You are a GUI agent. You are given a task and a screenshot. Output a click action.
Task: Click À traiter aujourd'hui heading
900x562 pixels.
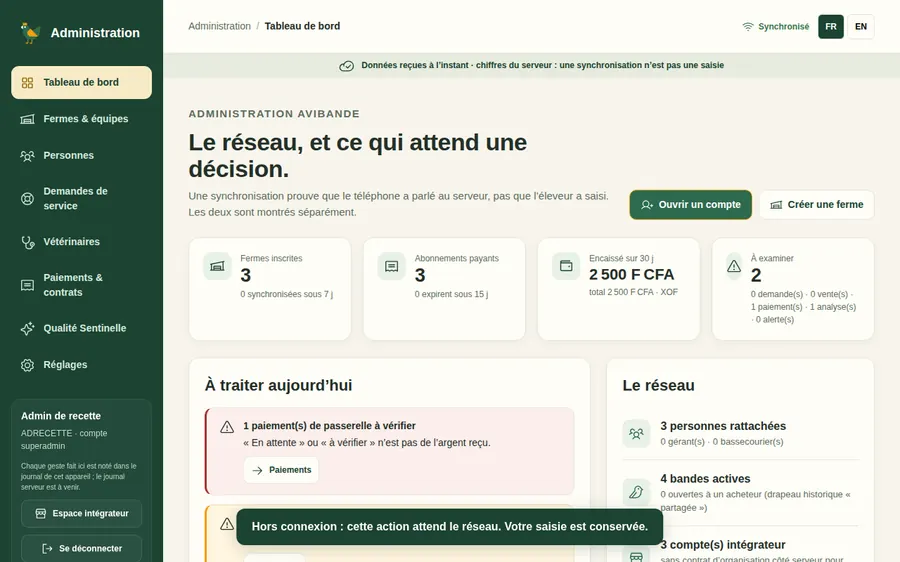point(278,385)
